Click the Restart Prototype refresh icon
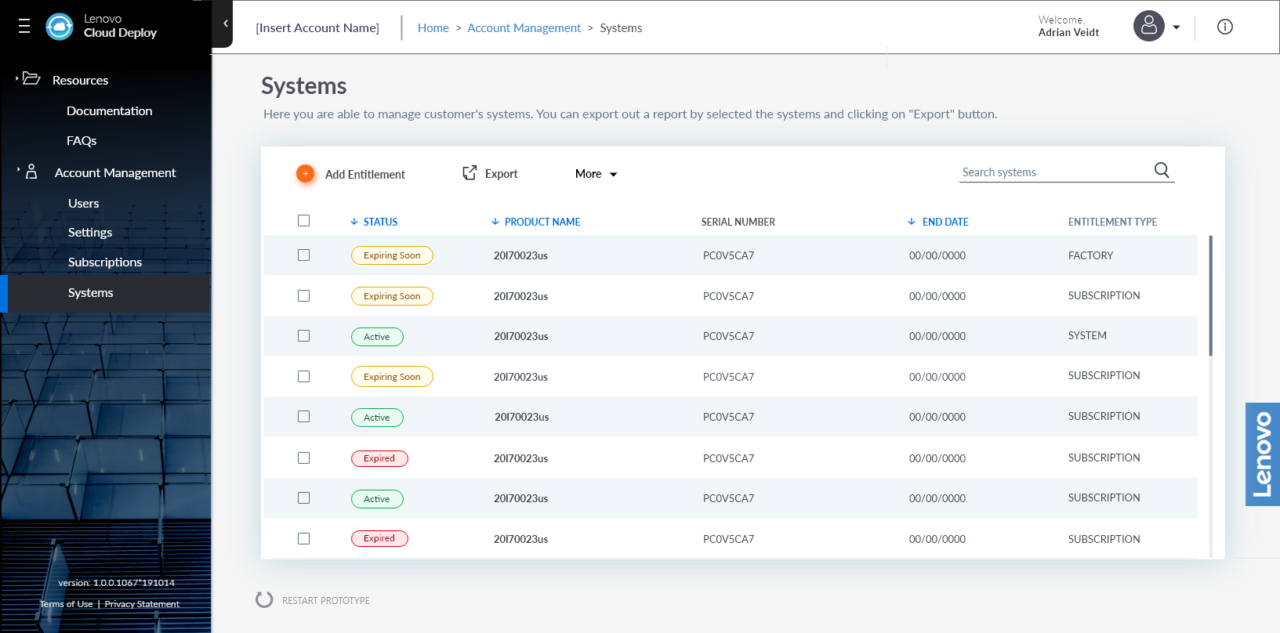The image size is (1280, 633). point(264,599)
